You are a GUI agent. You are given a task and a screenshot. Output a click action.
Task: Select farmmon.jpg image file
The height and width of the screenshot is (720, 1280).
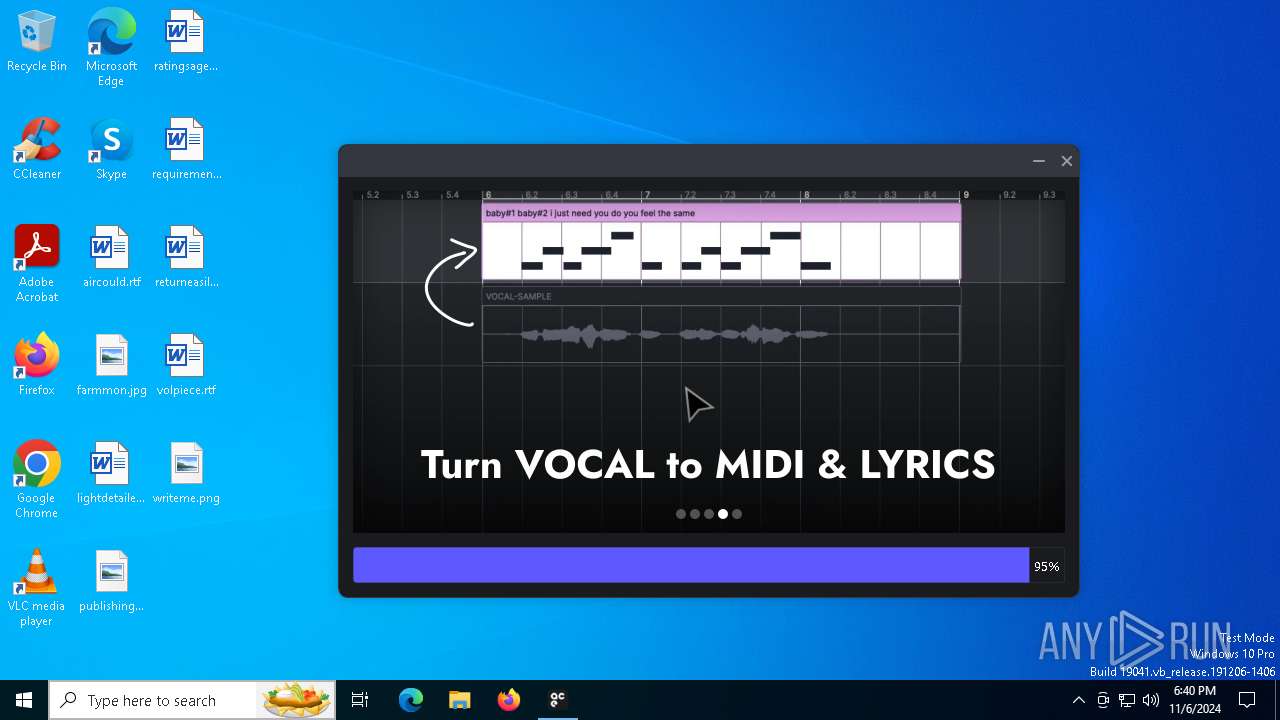click(x=111, y=365)
